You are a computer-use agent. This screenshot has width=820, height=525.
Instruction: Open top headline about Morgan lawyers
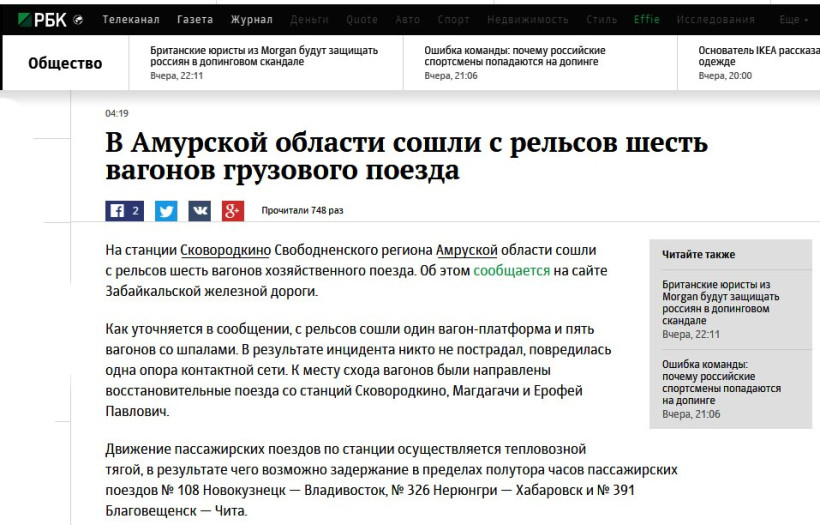[x=264, y=56]
